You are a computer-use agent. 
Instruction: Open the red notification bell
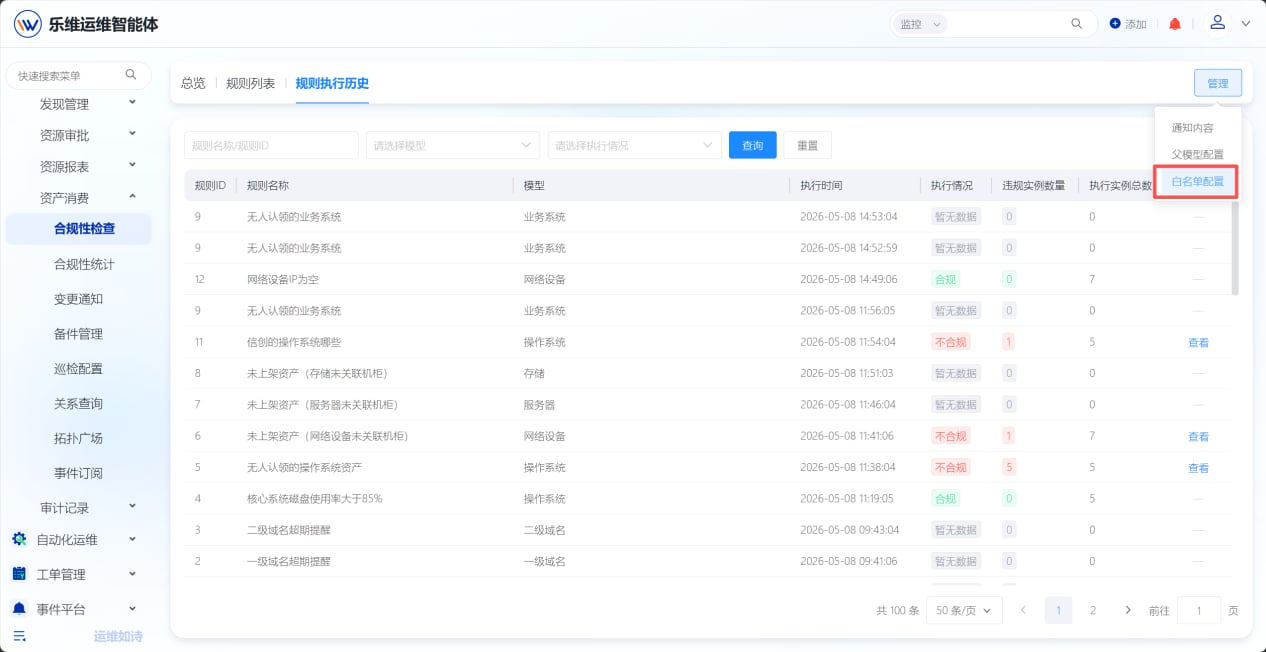(x=1175, y=24)
